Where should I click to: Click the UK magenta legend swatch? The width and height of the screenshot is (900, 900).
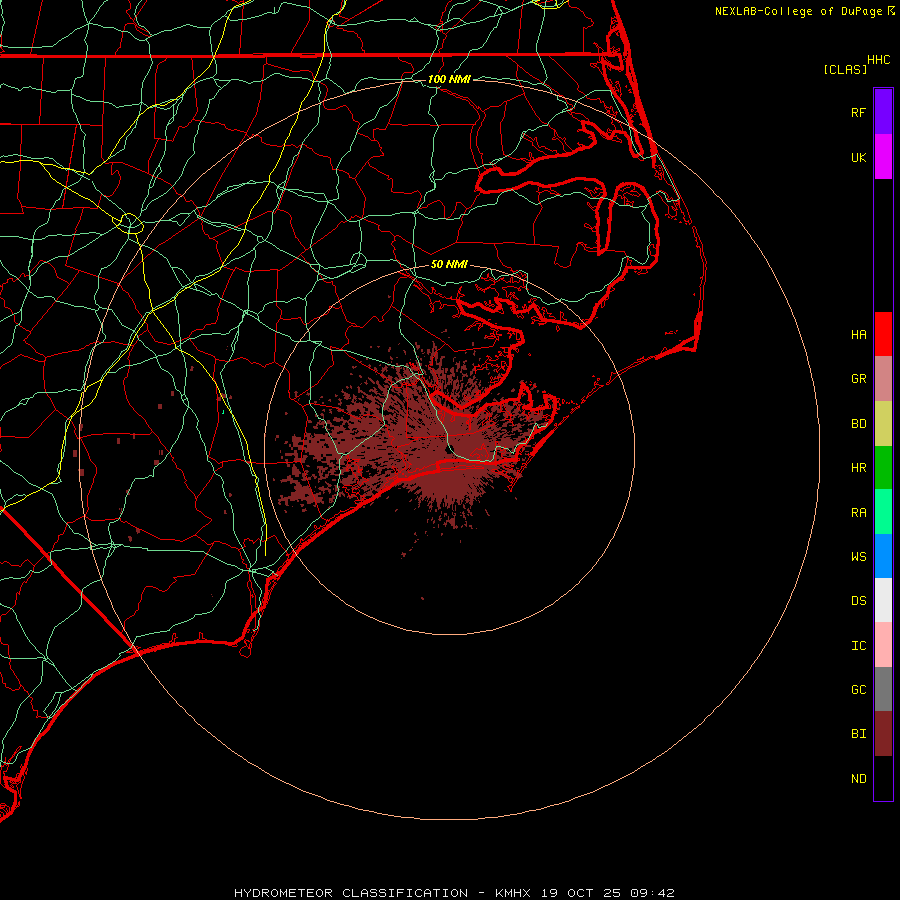coord(883,157)
